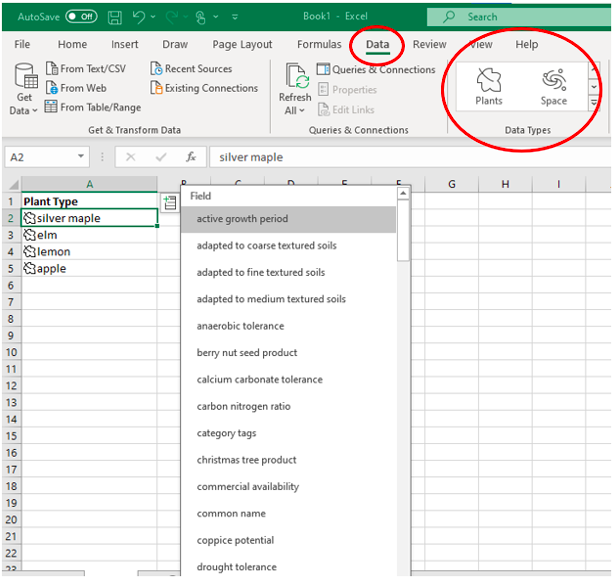The height and width of the screenshot is (582, 615).
Task: Click the field list scrollbar thumb
Action: (x=403, y=231)
